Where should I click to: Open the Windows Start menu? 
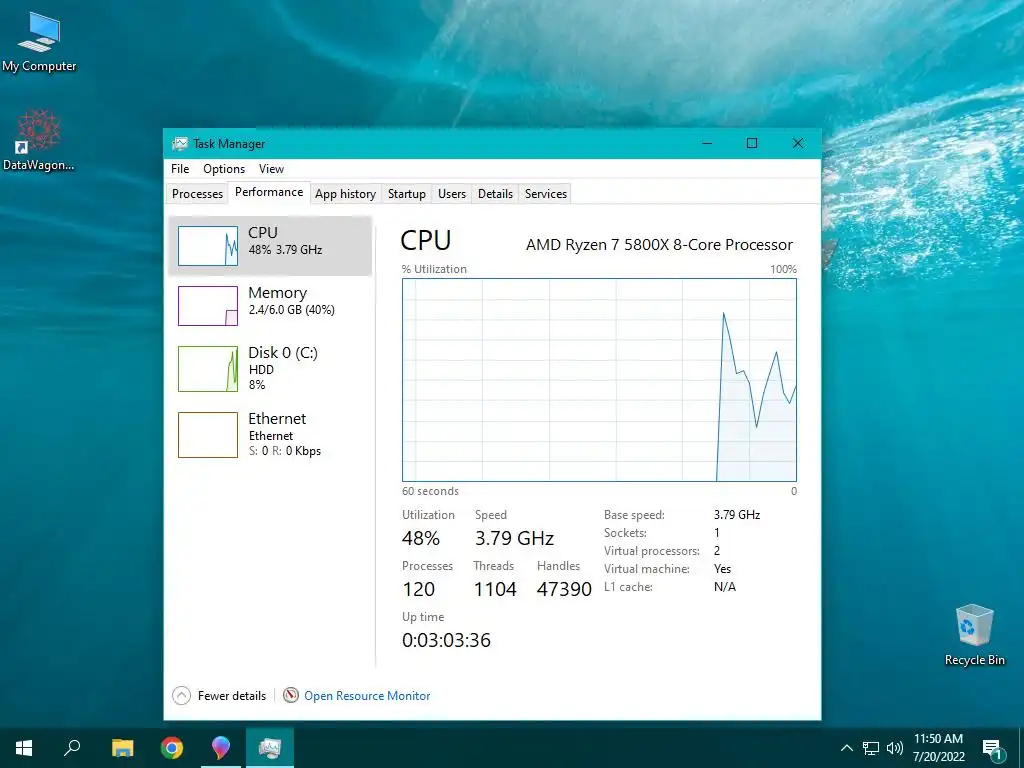pos(24,748)
